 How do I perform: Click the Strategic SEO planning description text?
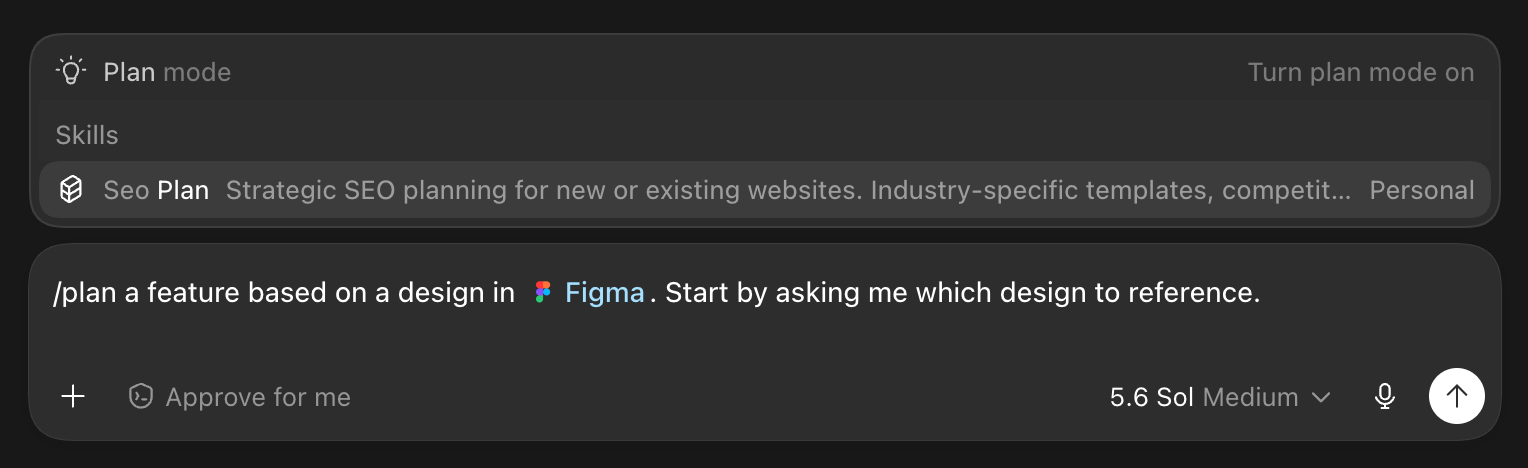tap(788, 190)
